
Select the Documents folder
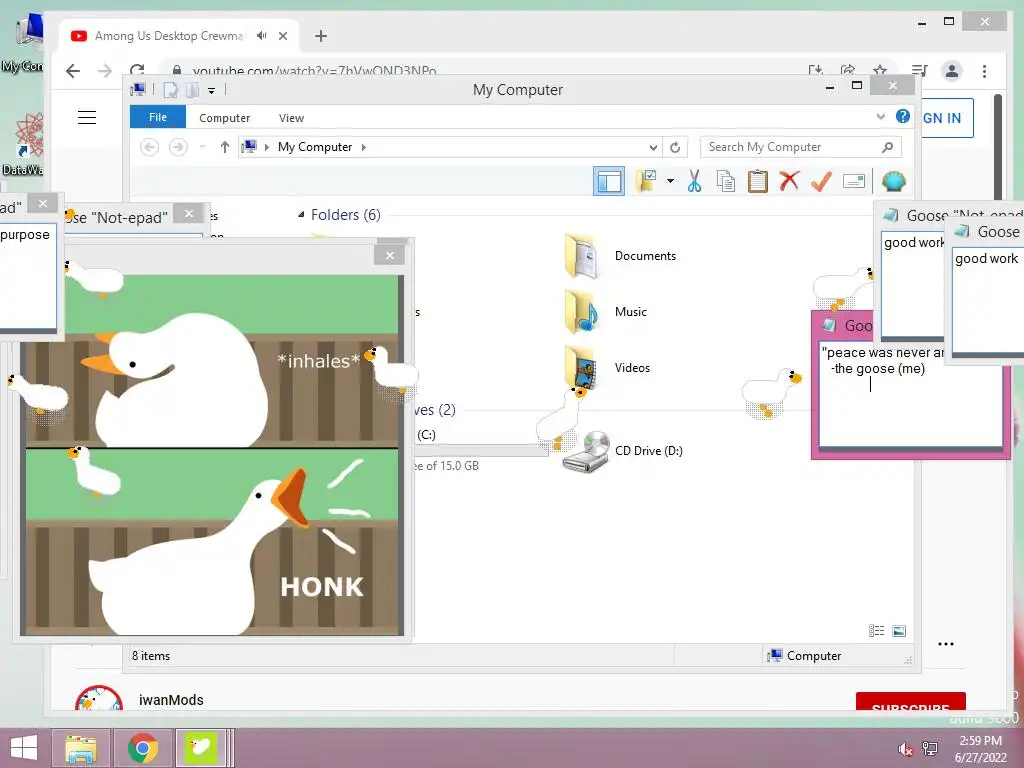tap(620, 256)
